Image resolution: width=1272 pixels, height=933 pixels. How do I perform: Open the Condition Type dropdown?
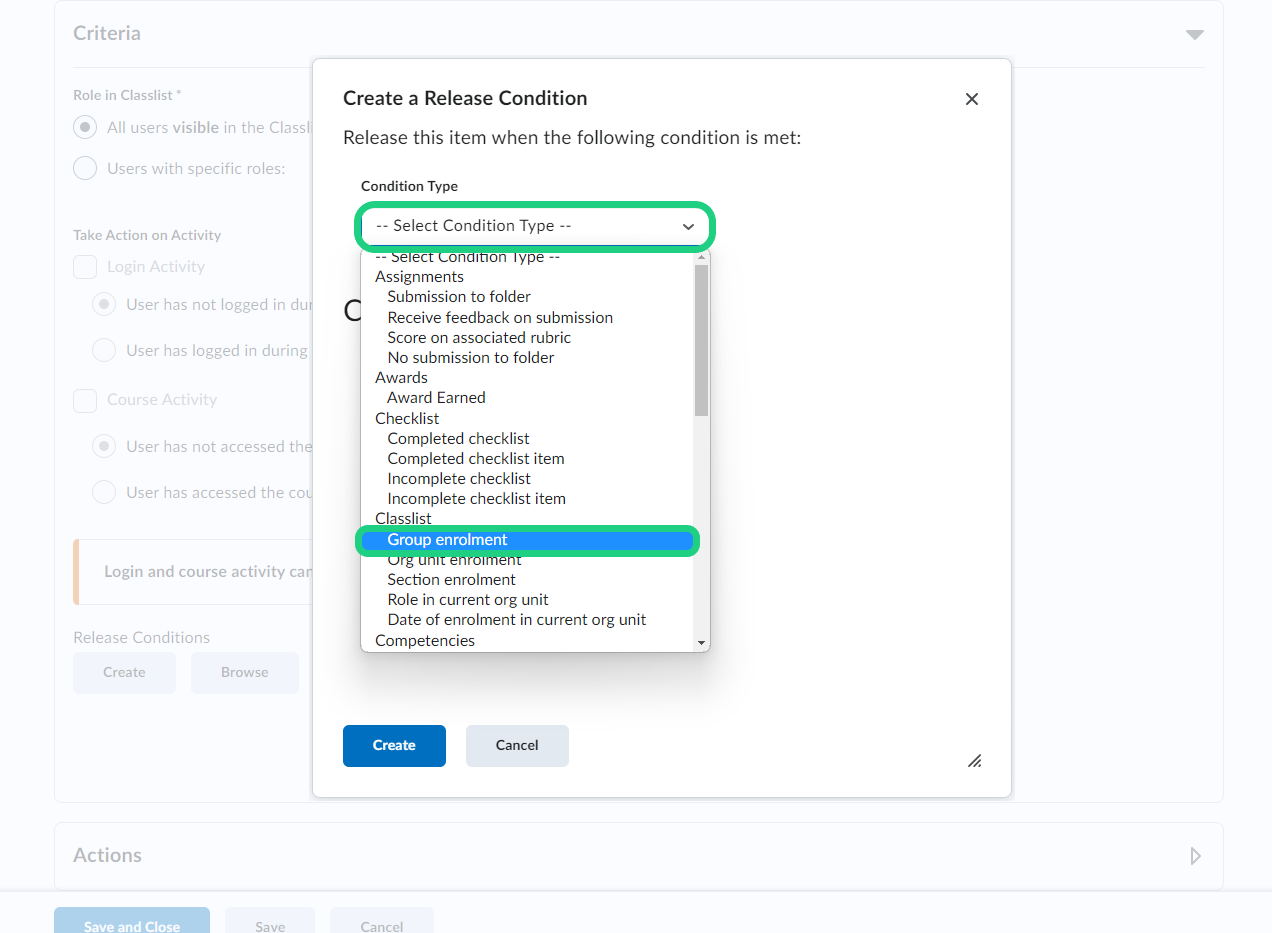(535, 226)
